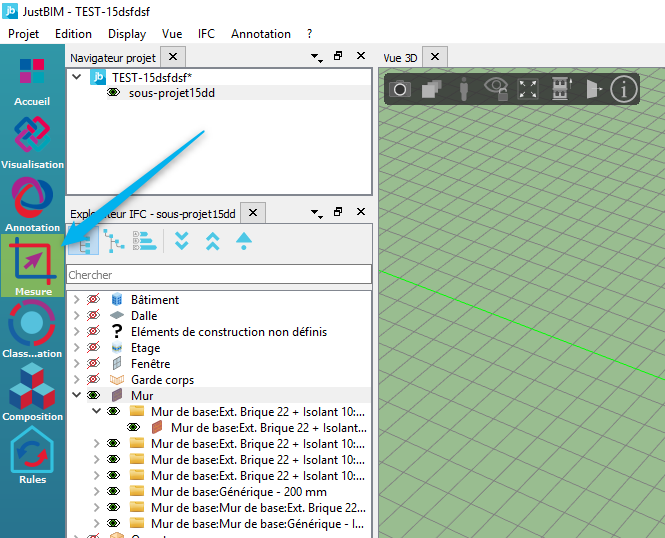Select the first tree view mode icon
The height and width of the screenshot is (538, 665).
[84, 241]
